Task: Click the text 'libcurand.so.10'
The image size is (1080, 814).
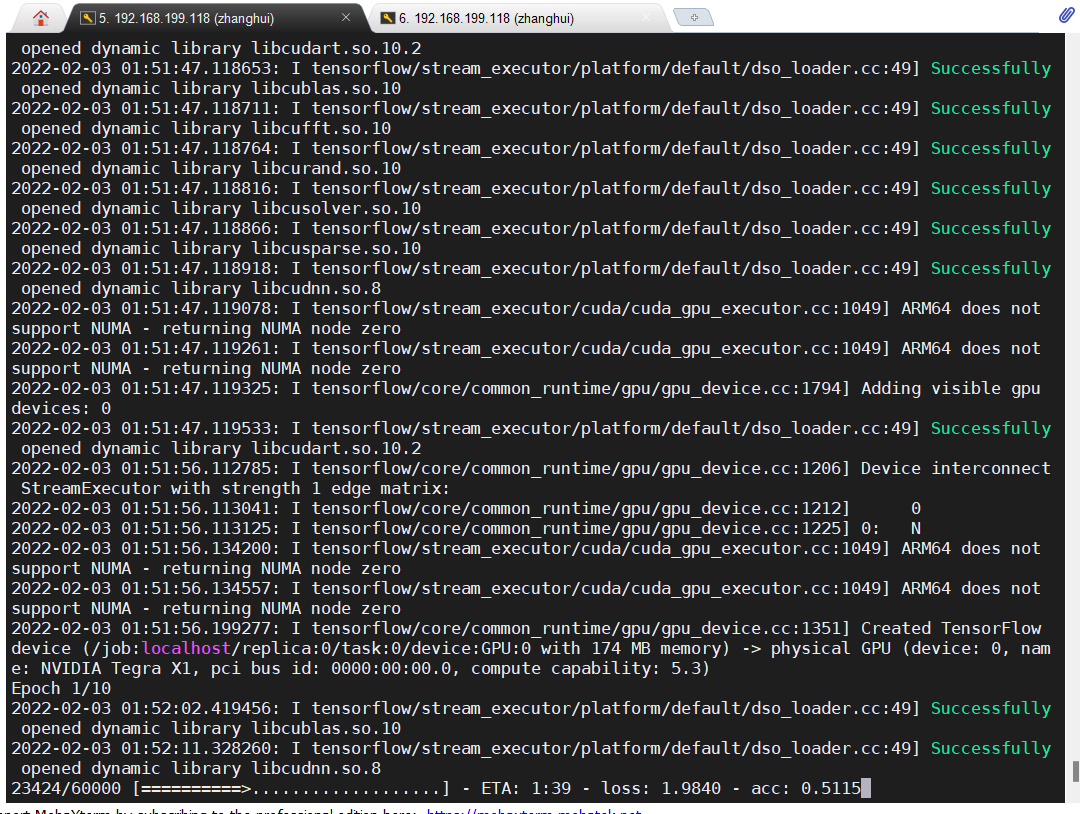Action: (326, 169)
